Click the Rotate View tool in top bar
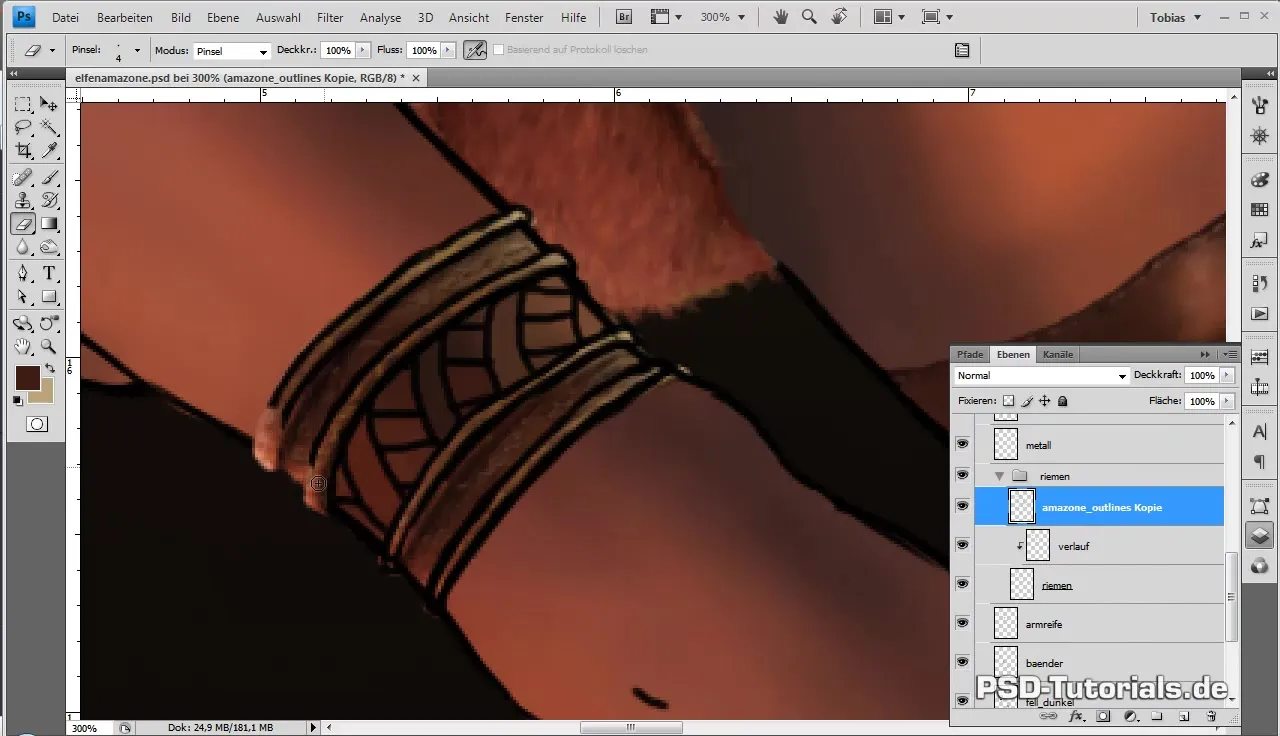 tap(839, 17)
